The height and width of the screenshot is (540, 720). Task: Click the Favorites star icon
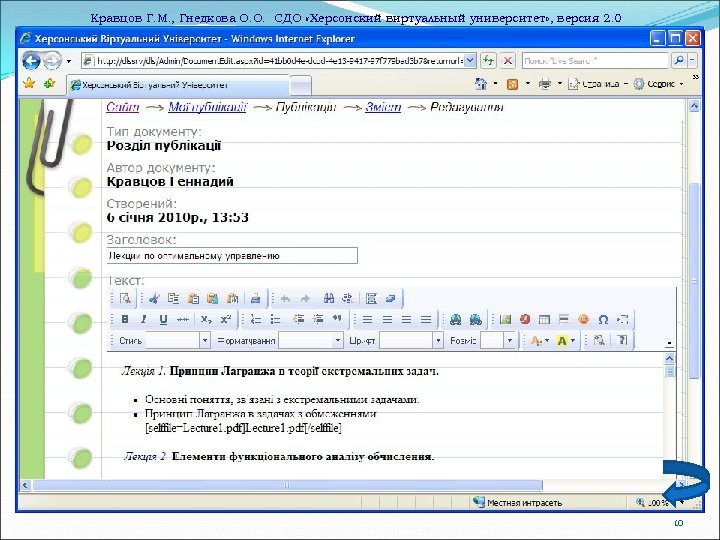pyautogui.click(x=29, y=83)
